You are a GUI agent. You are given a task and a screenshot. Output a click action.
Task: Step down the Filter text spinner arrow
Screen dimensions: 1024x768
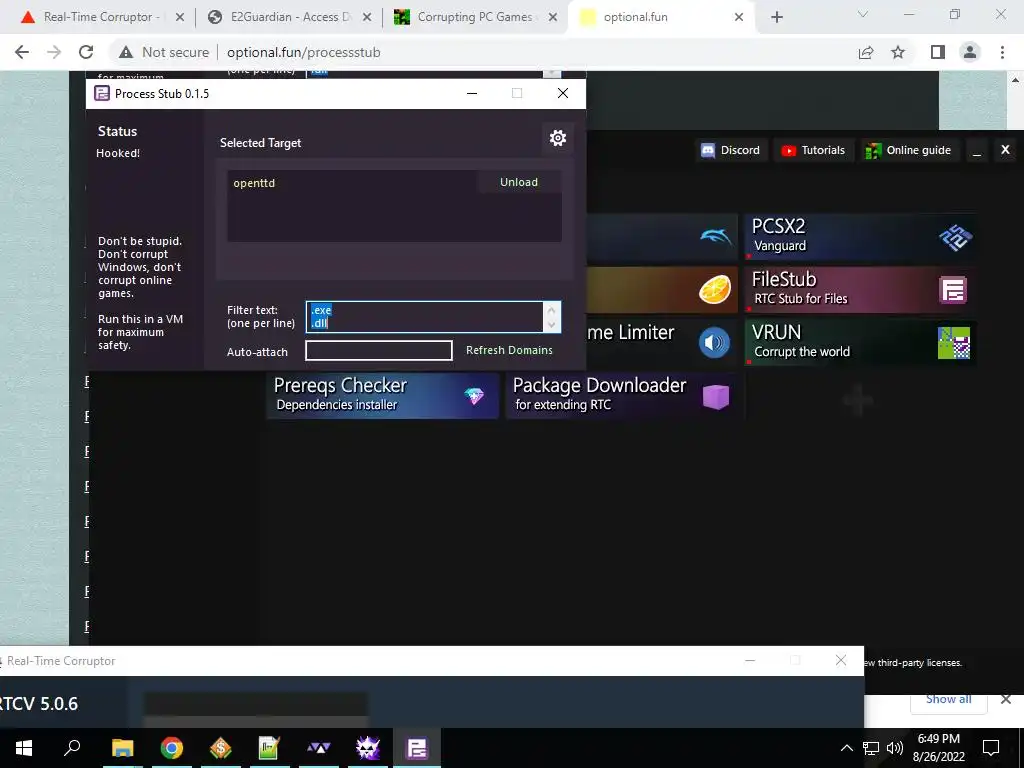[x=551, y=325]
